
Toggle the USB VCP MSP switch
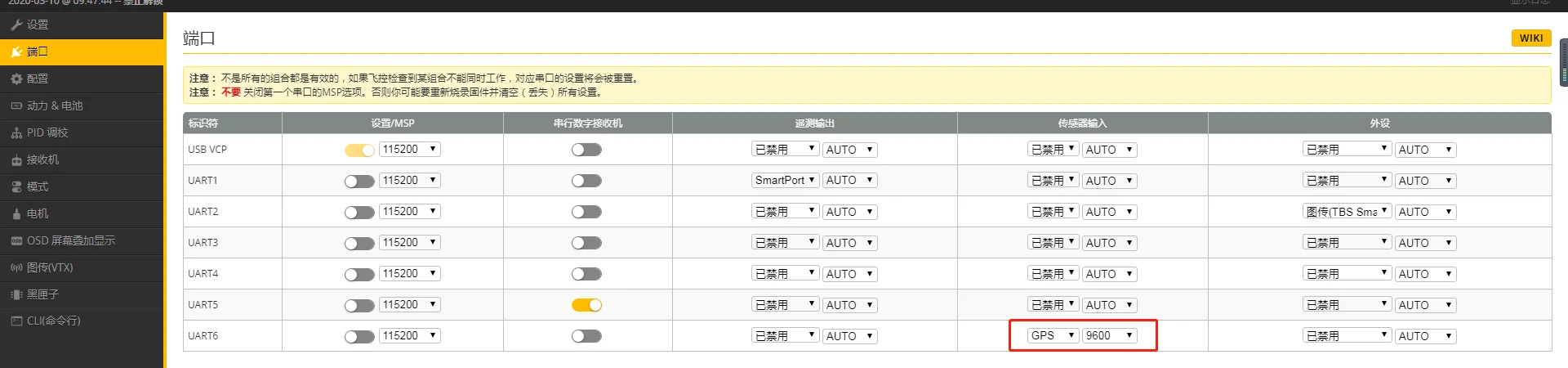359,150
